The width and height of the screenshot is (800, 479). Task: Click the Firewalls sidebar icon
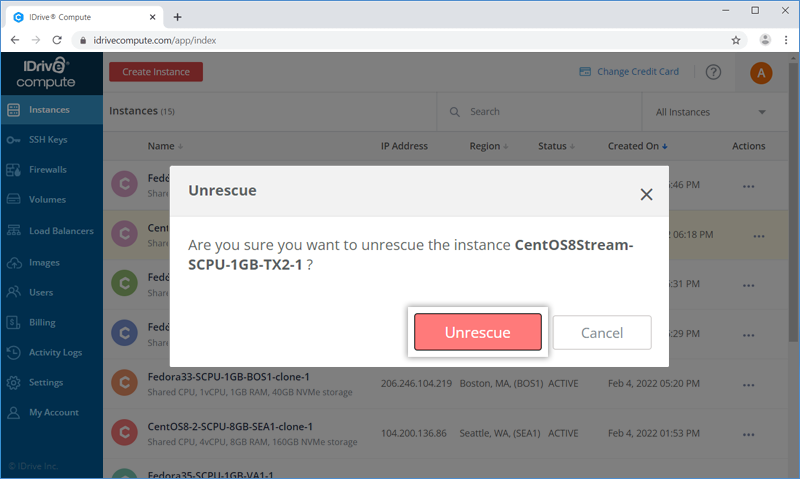(x=14, y=170)
